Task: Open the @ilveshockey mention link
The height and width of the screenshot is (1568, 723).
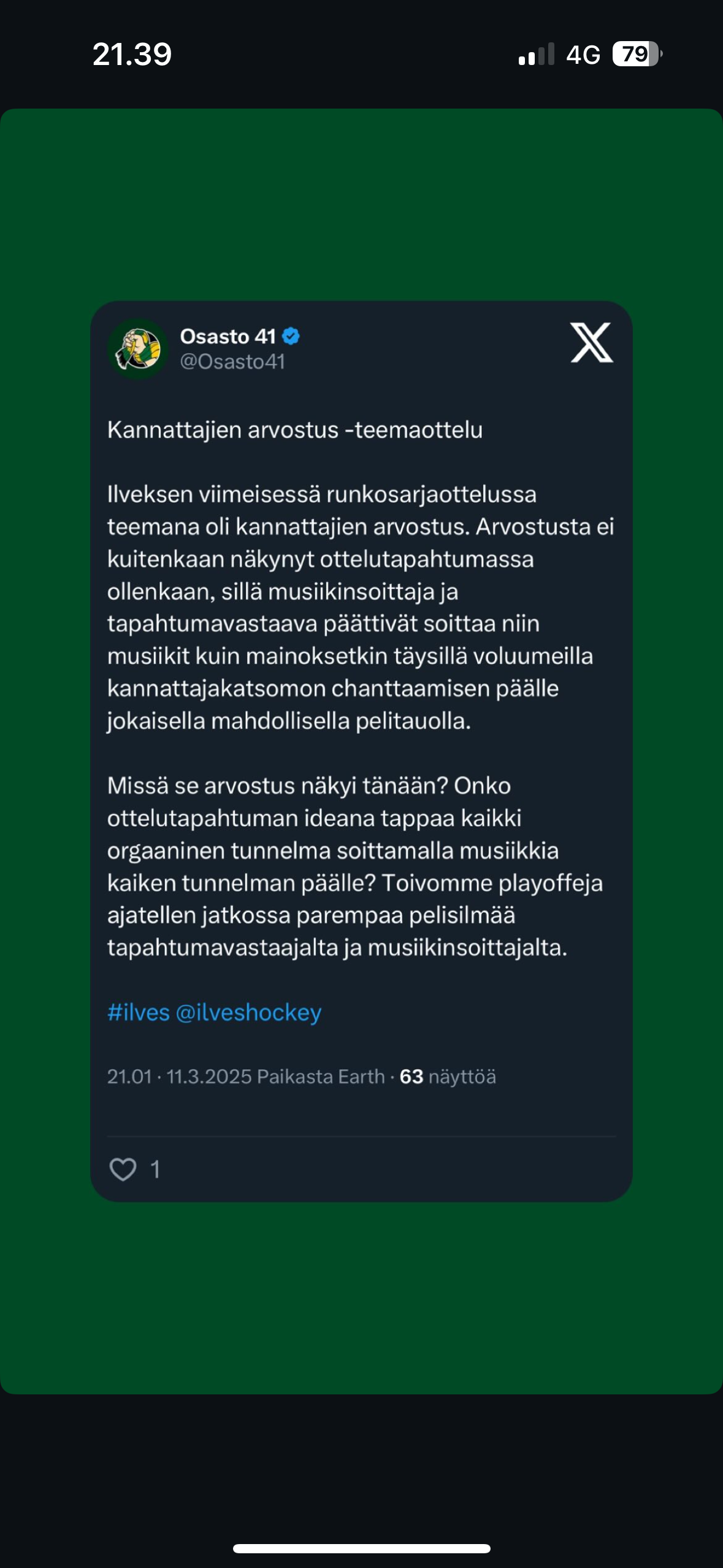Action: (x=248, y=1012)
